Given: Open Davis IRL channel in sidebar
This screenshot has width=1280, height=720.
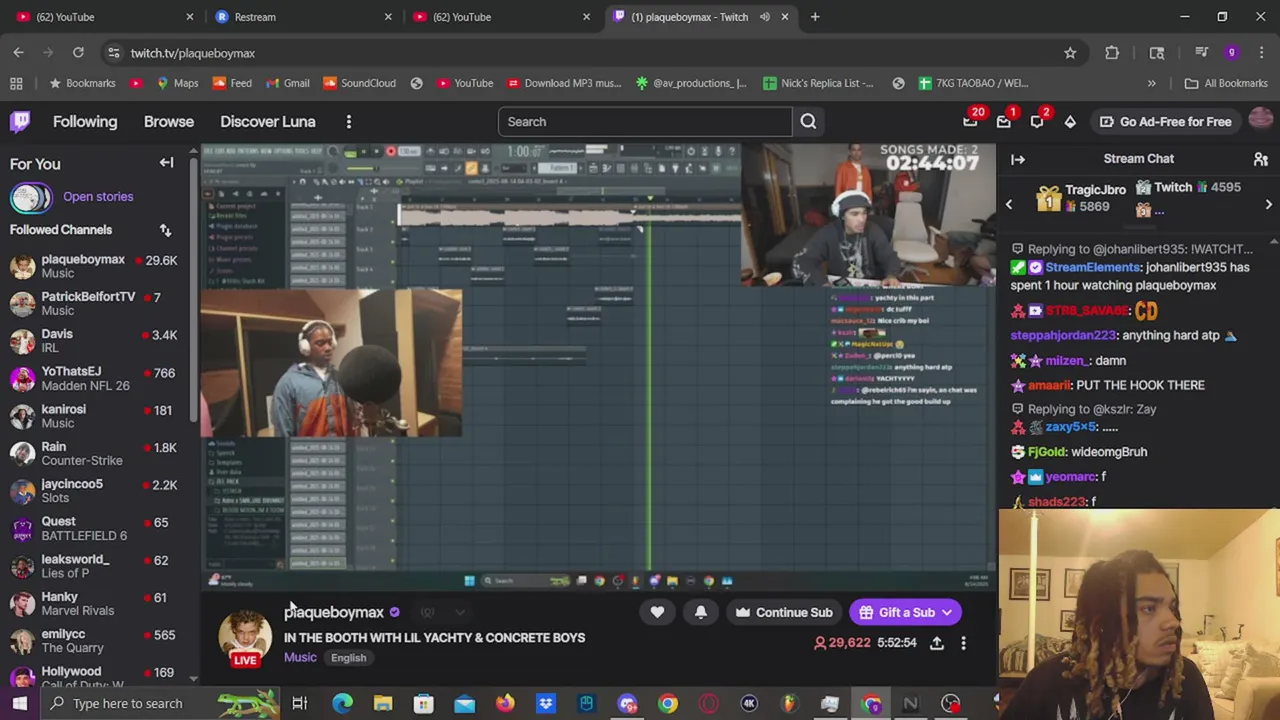Looking at the screenshot, I should click(x=95, y=341).
